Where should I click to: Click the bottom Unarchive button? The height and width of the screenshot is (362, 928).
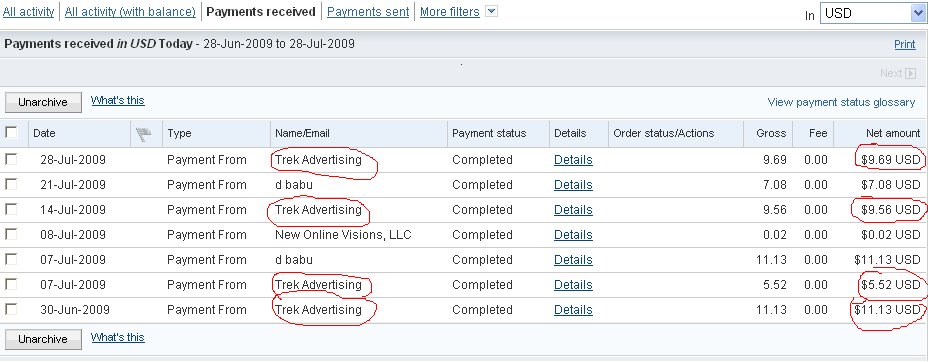[x=43, y=340]
